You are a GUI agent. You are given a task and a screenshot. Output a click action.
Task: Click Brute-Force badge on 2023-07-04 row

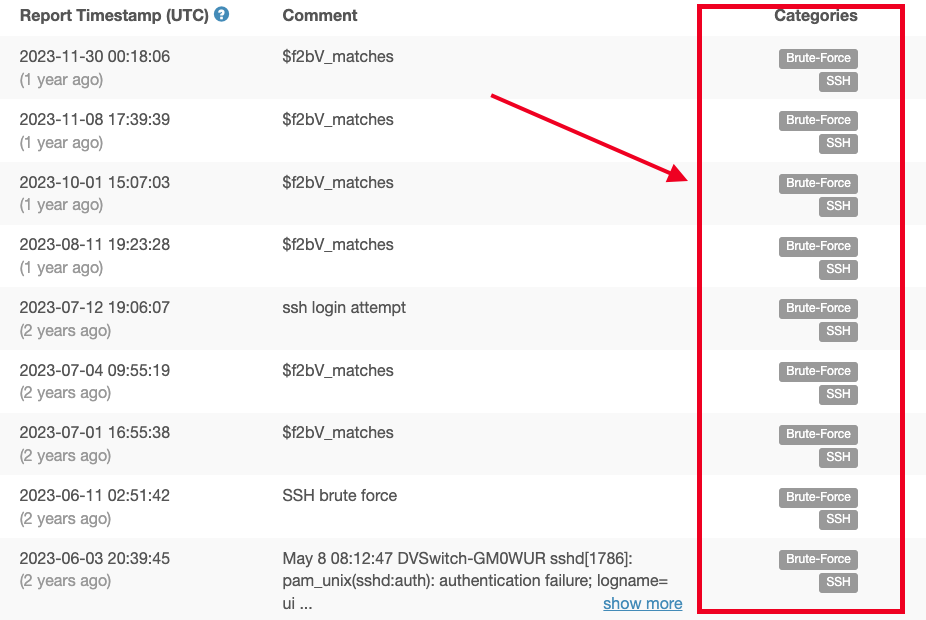(x=818, y=371)
